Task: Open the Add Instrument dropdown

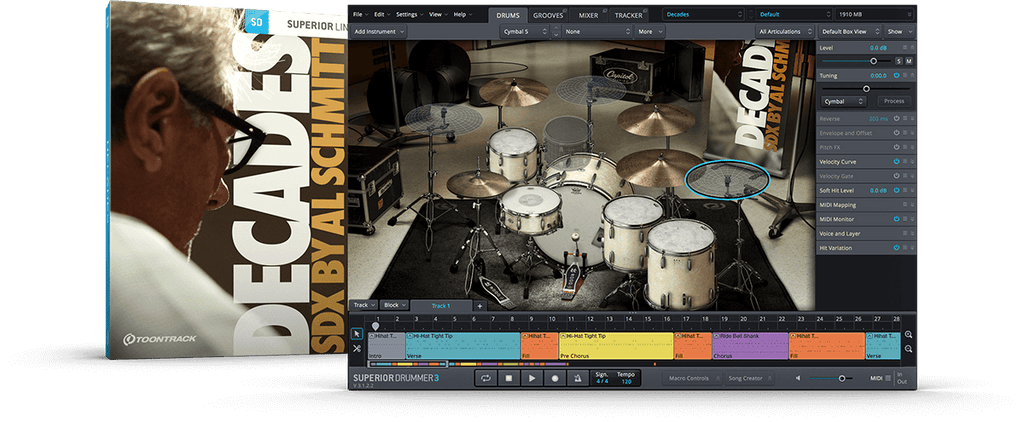Action: (379, 31)
